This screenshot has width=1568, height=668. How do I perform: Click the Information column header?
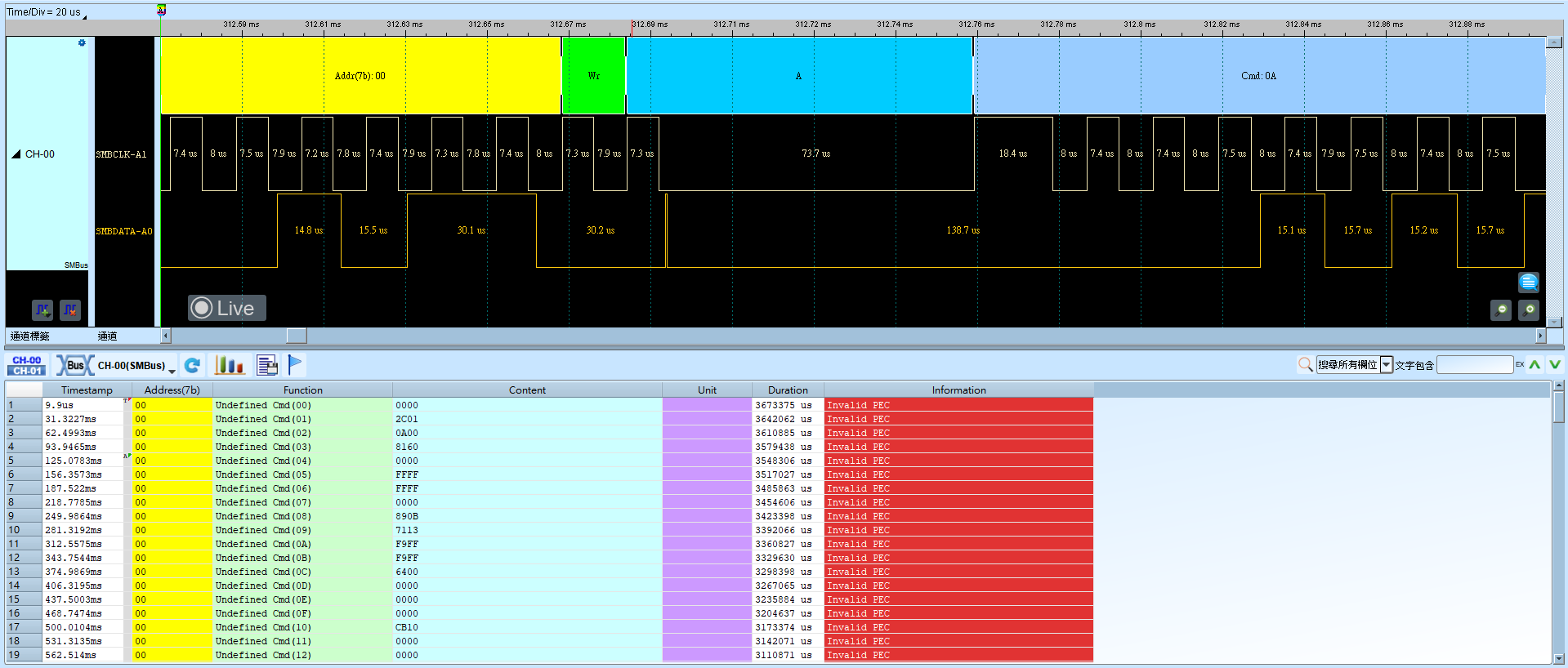point(958,390)
